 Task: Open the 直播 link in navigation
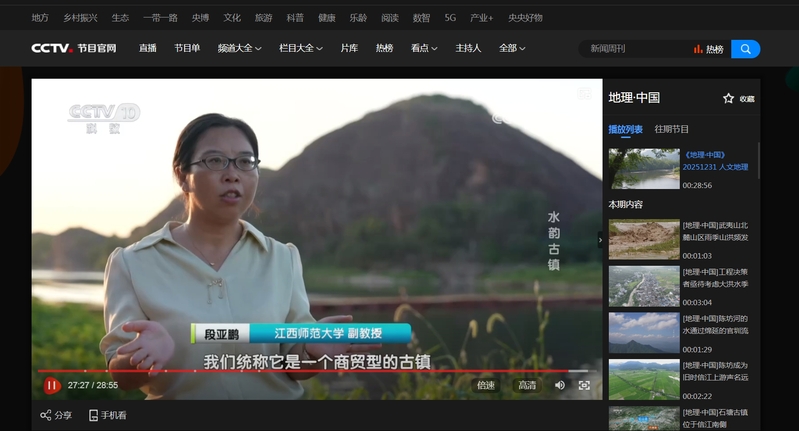(x=147, y=48)
